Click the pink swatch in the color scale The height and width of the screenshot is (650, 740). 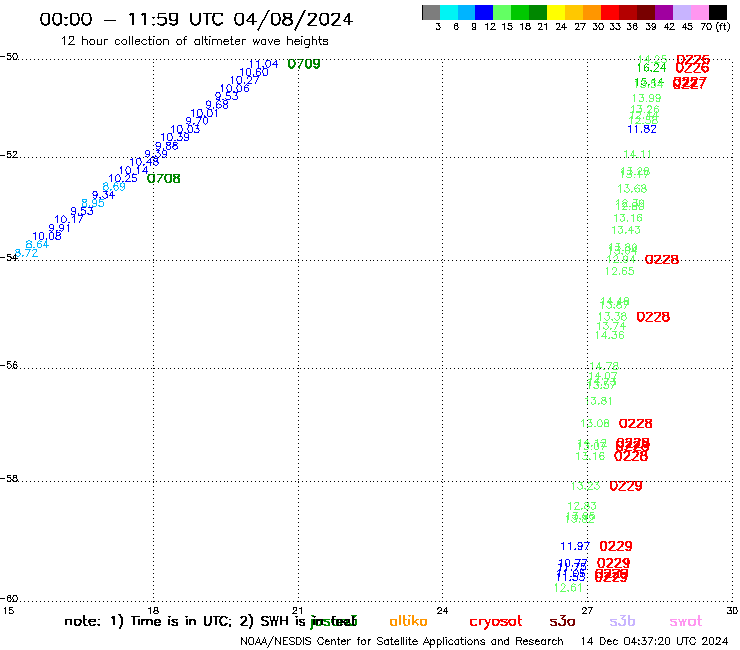700,12
